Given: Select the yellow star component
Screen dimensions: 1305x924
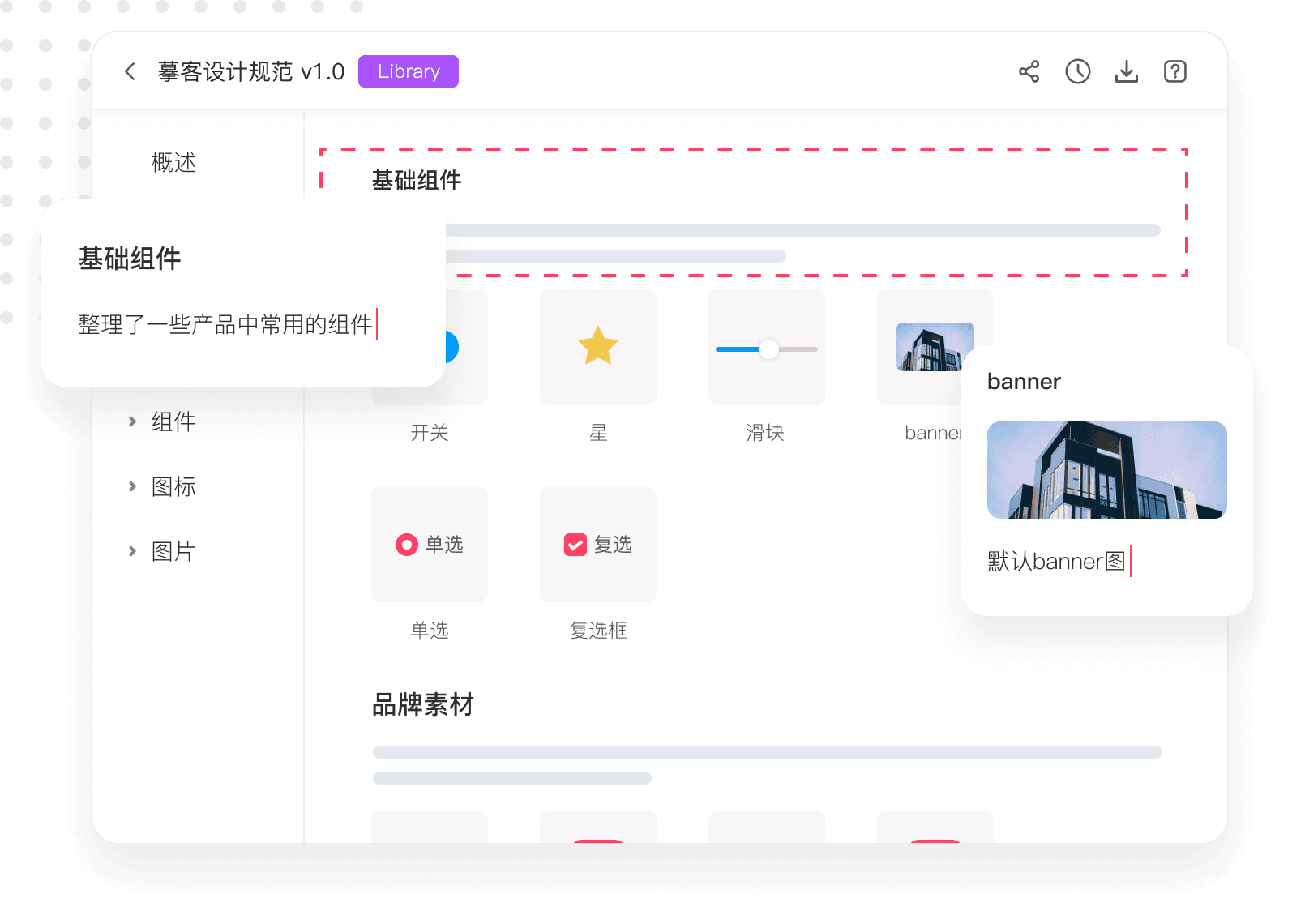Looking at the screenshot, I should (598, 346).
